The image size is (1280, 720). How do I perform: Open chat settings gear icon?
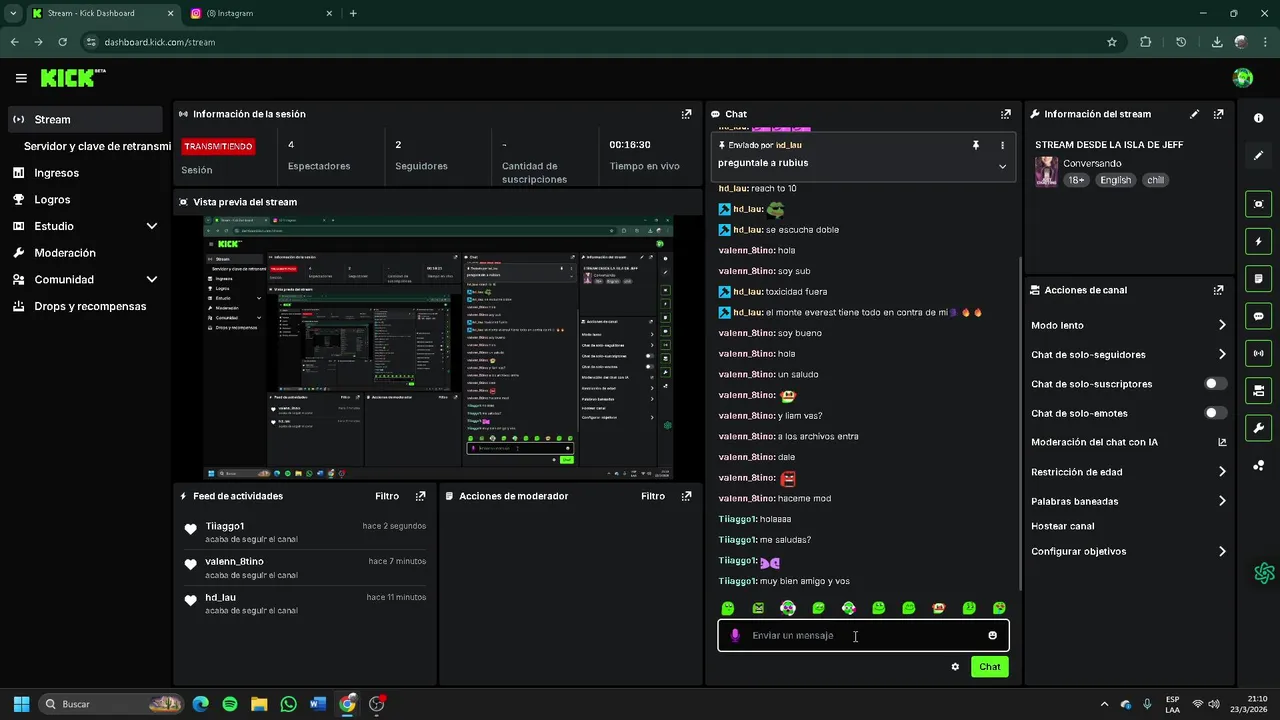pos(955,667)
